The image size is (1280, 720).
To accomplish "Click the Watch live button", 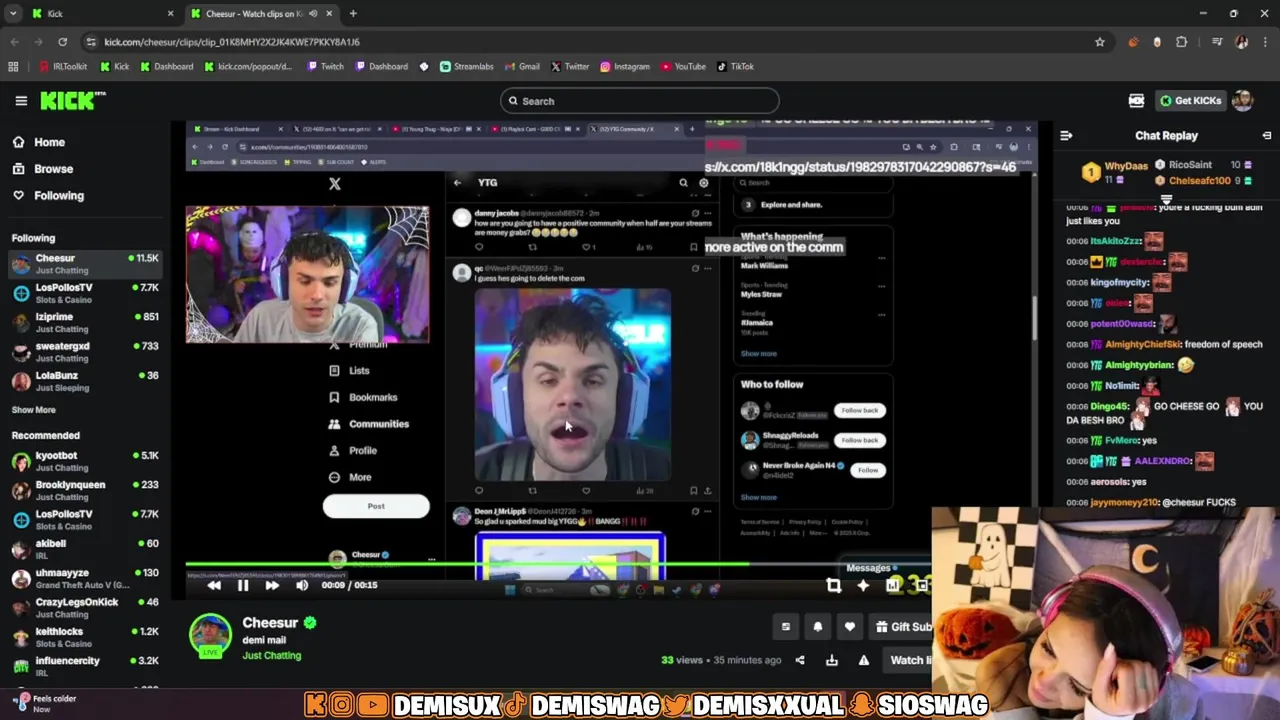I will (908, 660).
